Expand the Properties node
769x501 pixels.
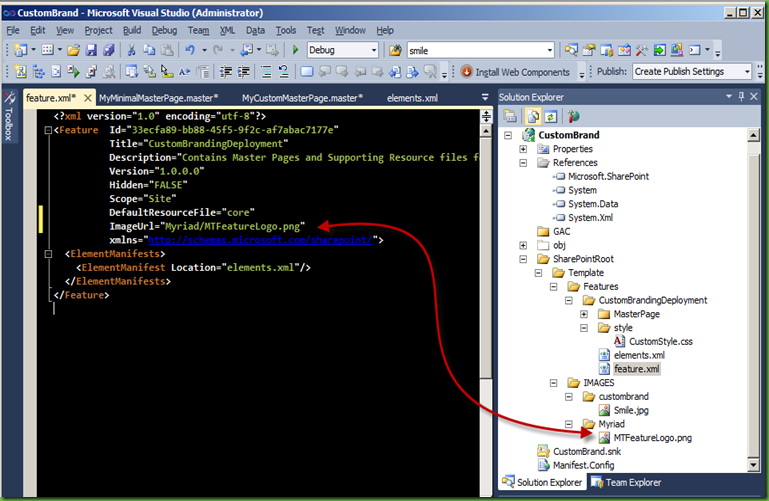click(x=523, y=149)
